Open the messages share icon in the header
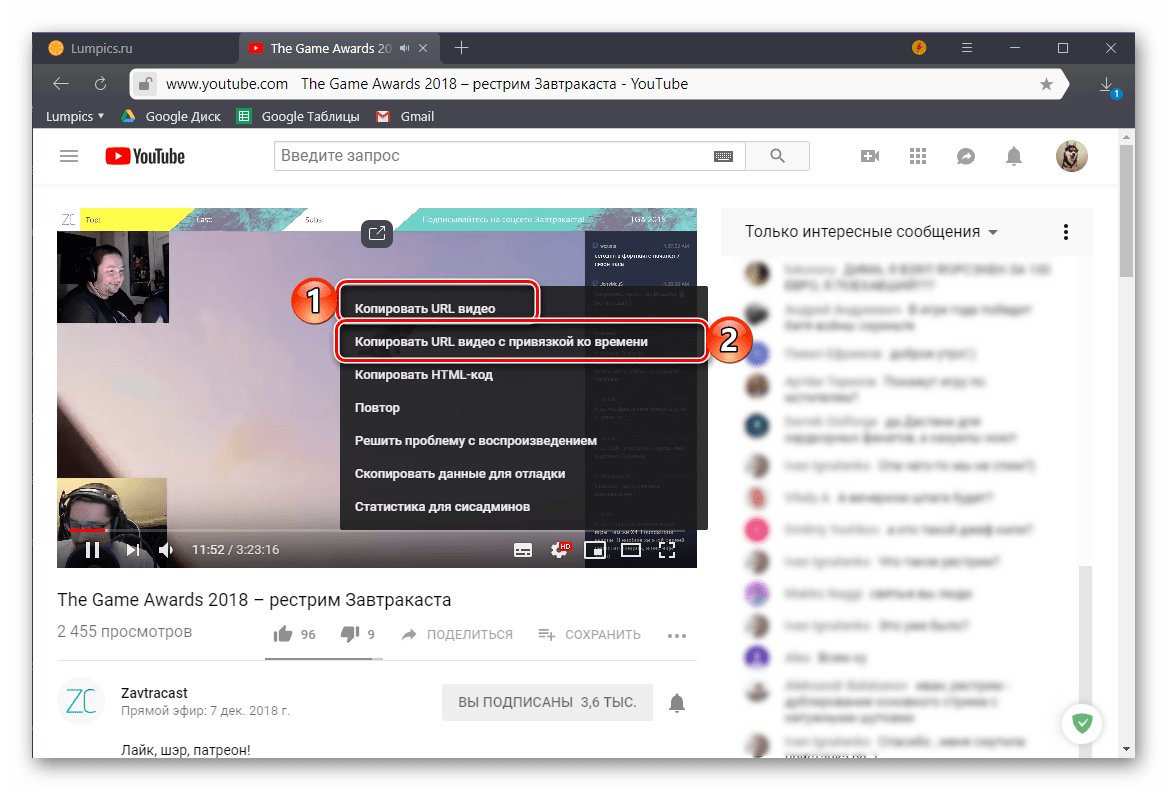Viewport: 1167px width, 790px height. coord(966,156)
